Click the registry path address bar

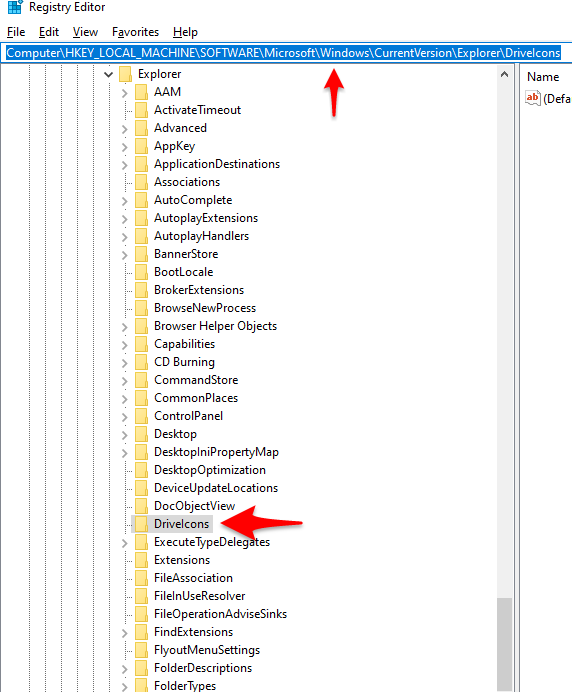[286, 53]
